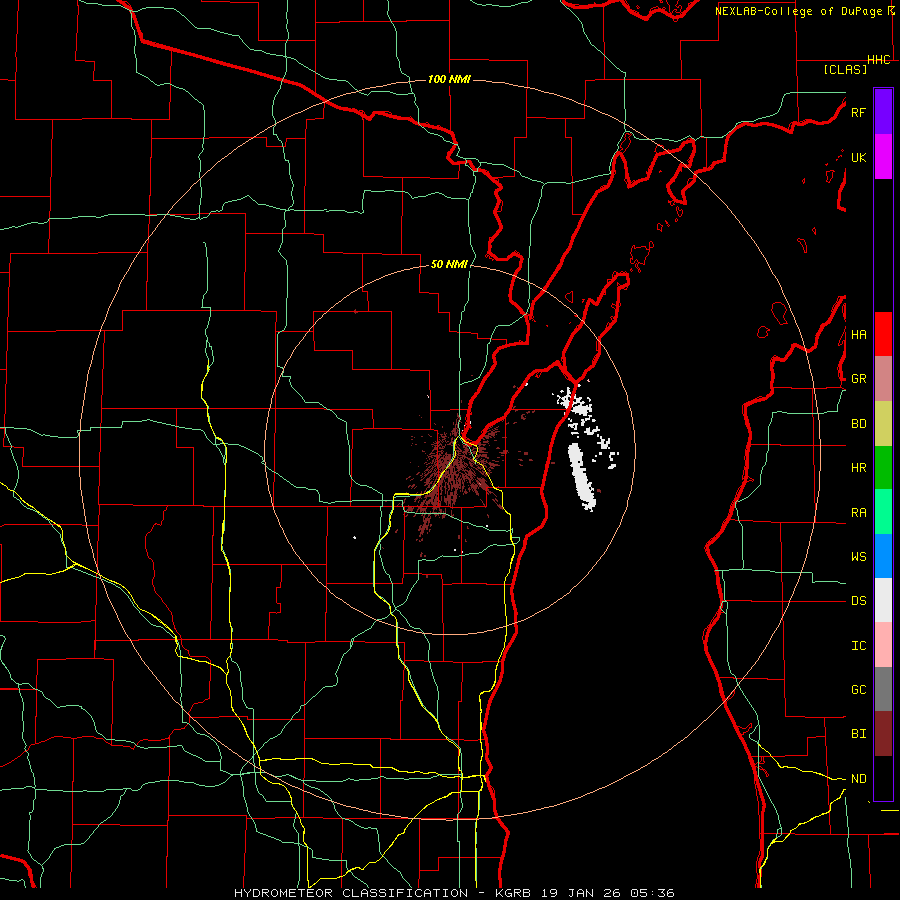Click the IC legend label
Viewport: 900px width, 900px height.
point(858,646)
